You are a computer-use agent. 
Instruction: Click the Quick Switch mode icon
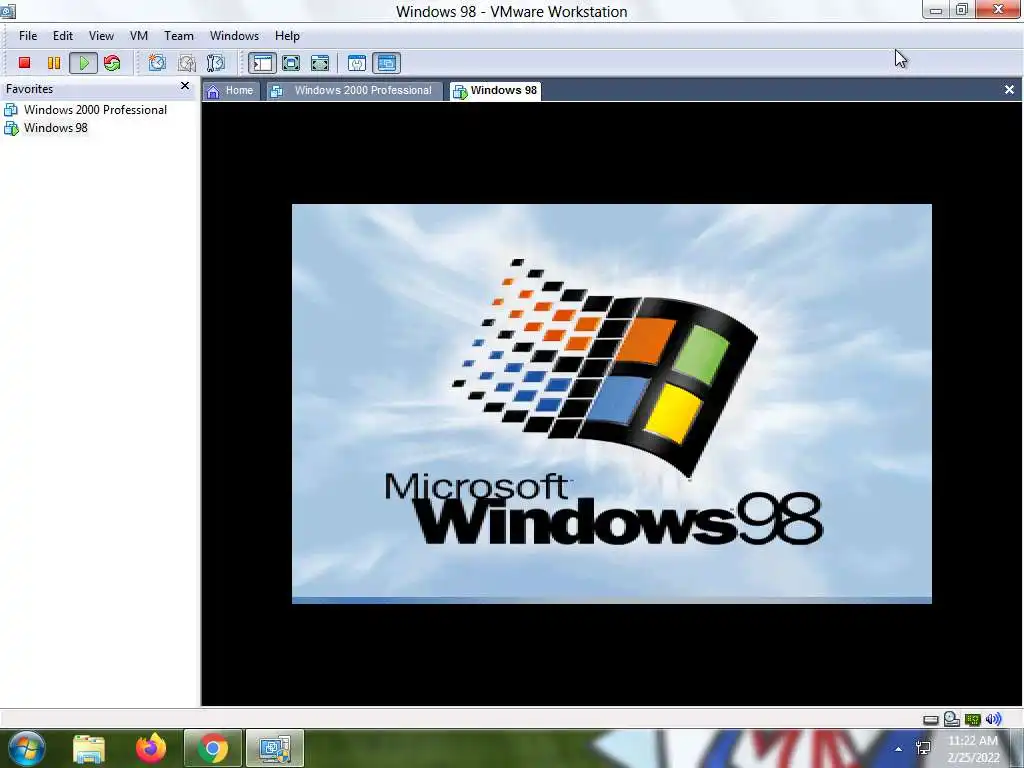320,63
